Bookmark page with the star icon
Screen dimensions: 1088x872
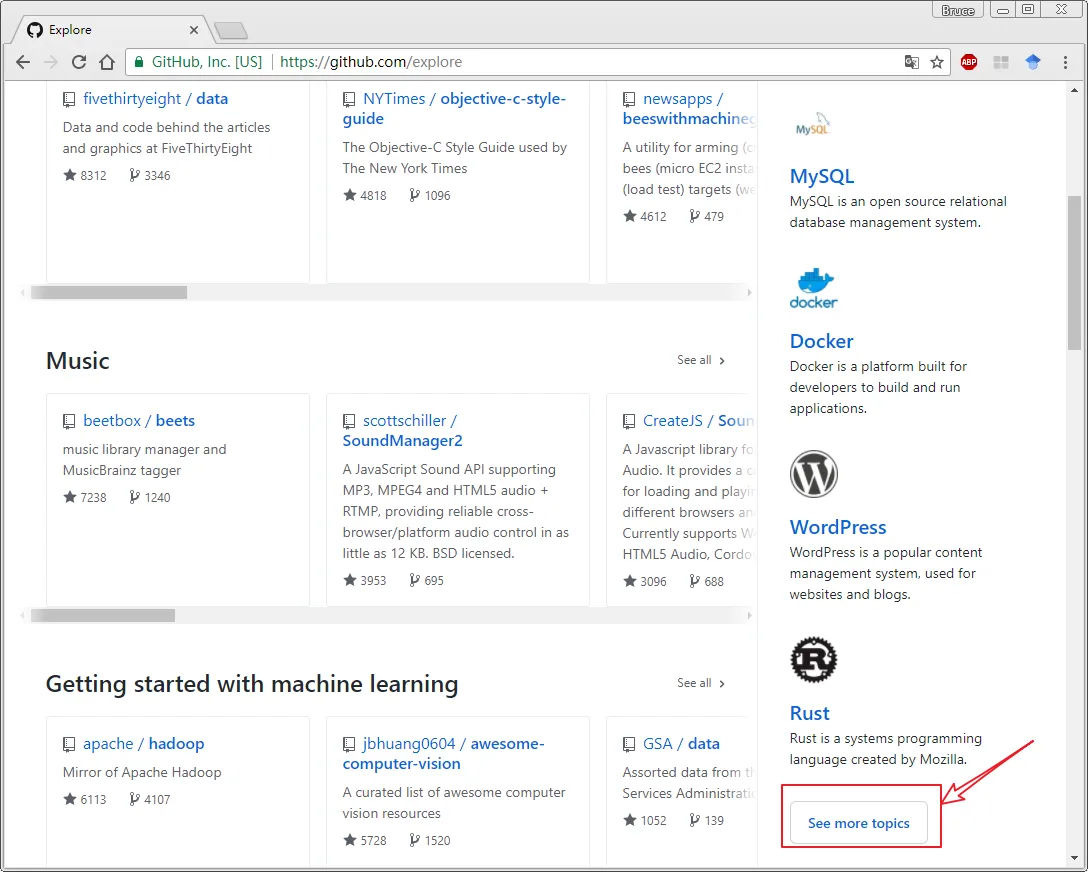pos(937,62)
